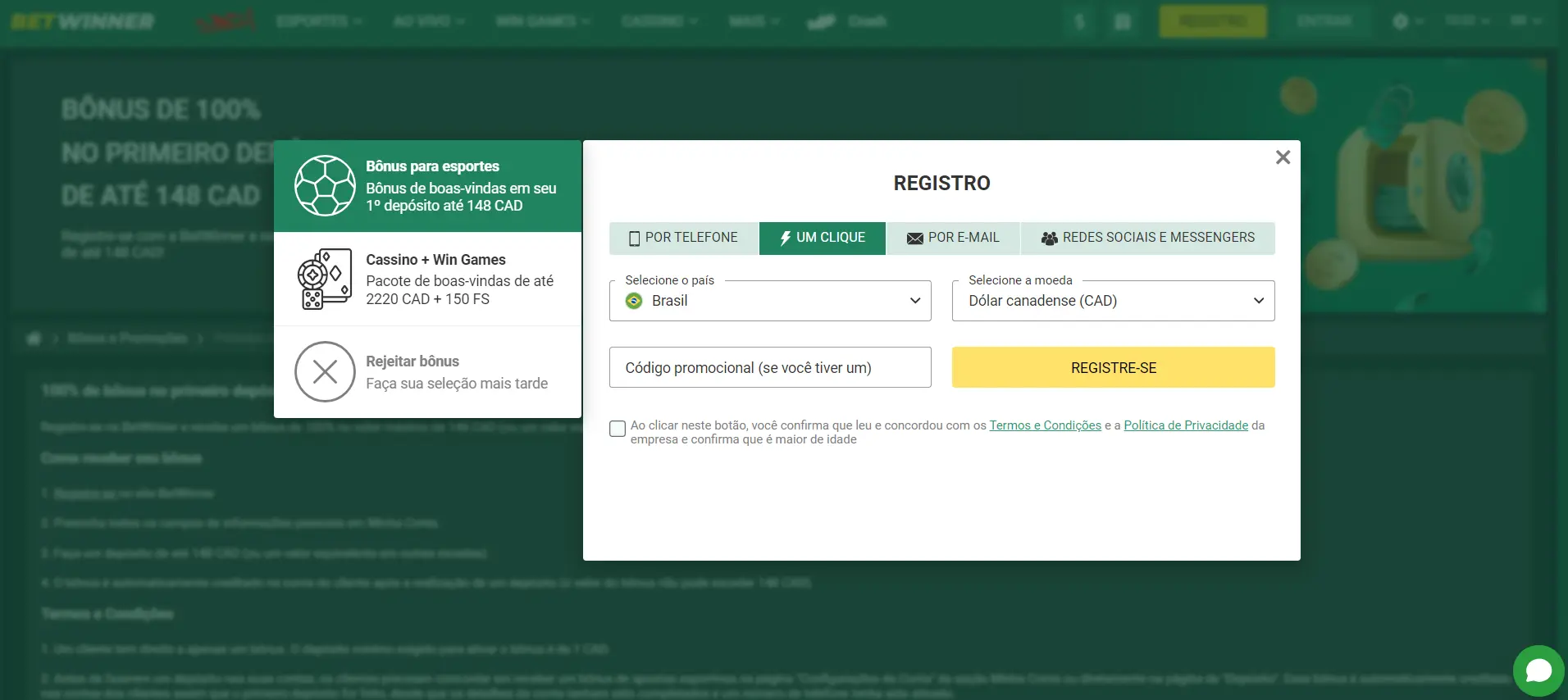Open the Esportes menu in header
Screen dimensions: 1568x700
pyautogui.click(x=319, y=21)
